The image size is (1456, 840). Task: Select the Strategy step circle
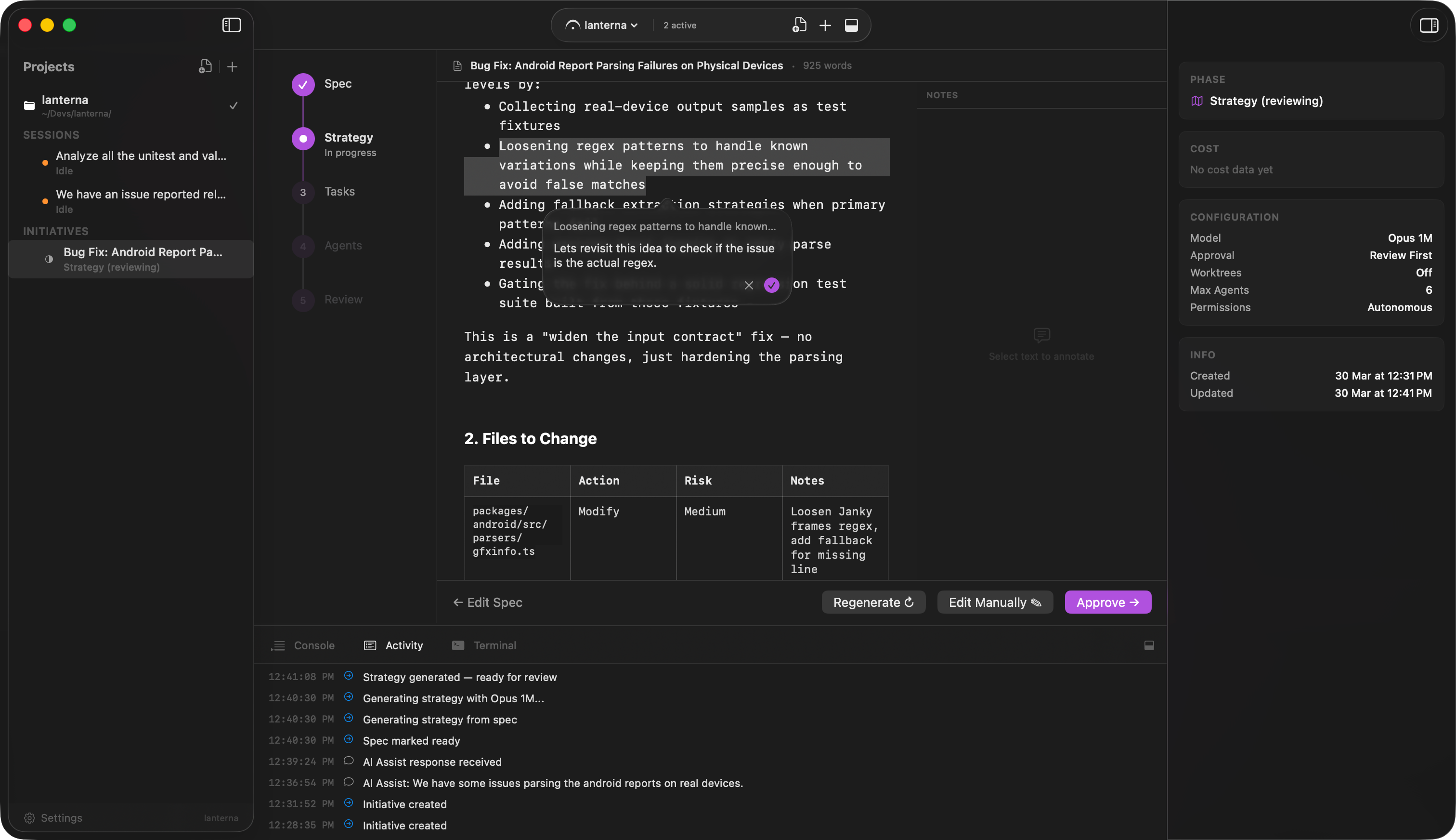point(303,138)
